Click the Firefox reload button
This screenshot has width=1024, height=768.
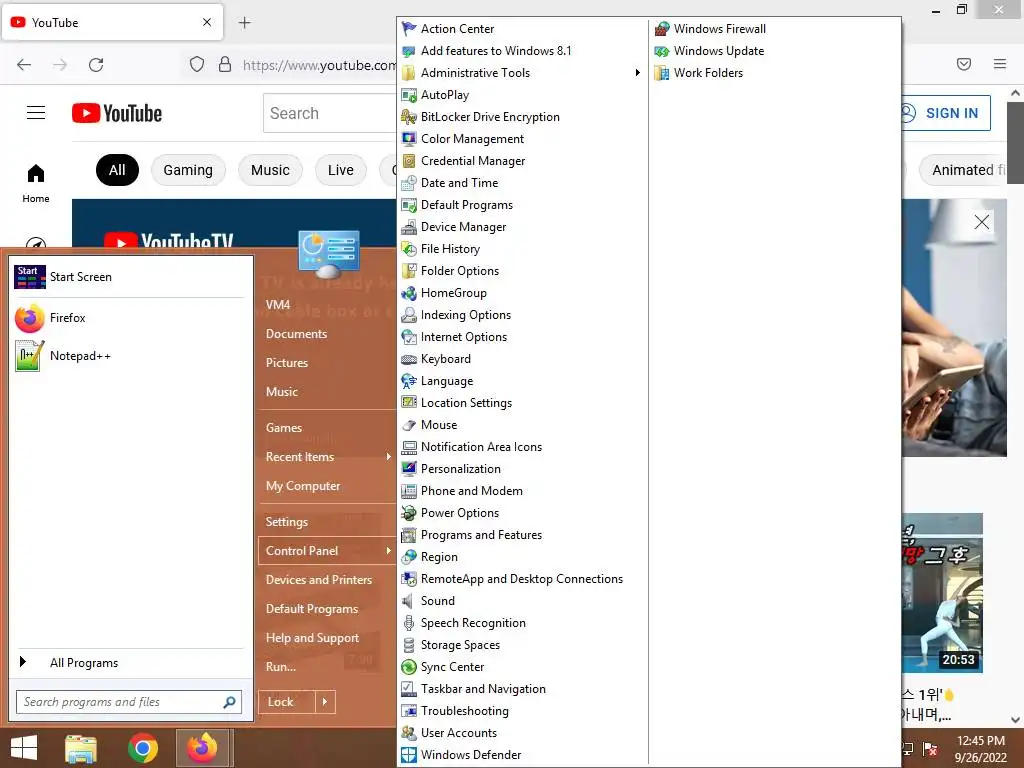tap(96, 65)
